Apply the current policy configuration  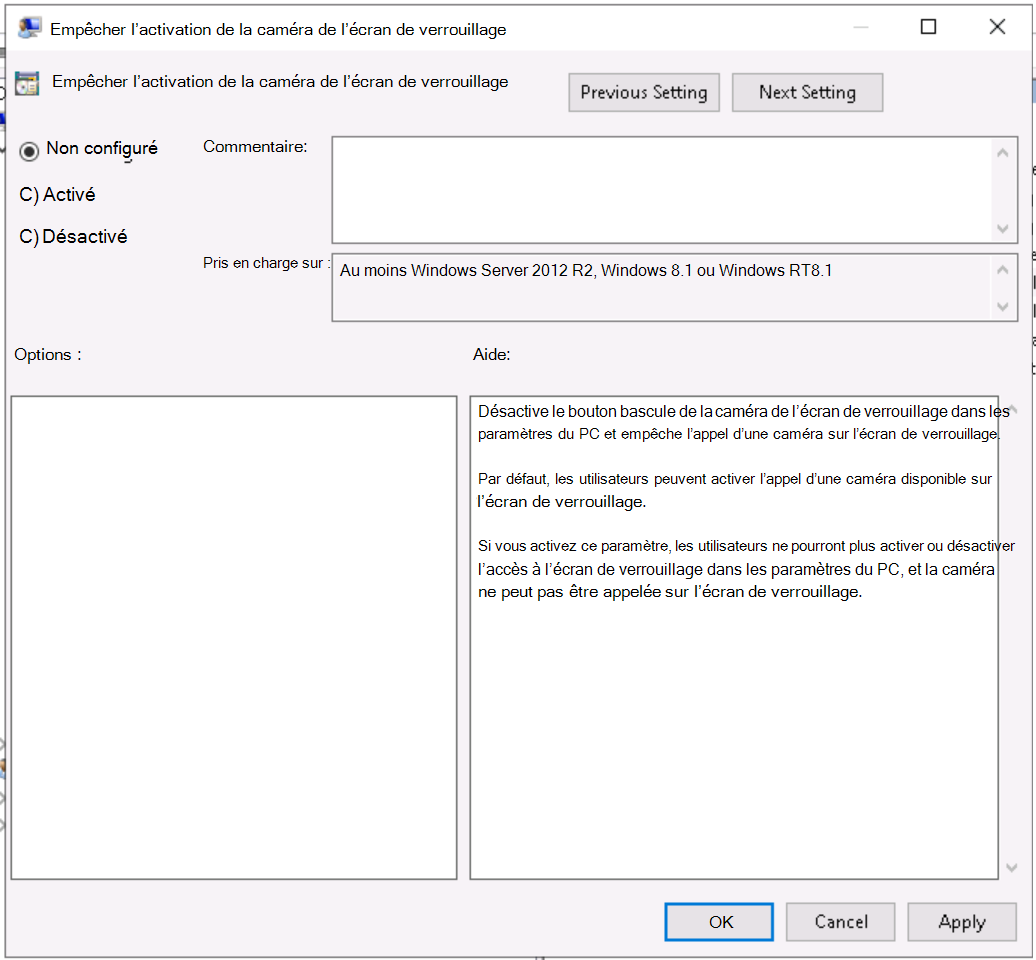point(961,921)
